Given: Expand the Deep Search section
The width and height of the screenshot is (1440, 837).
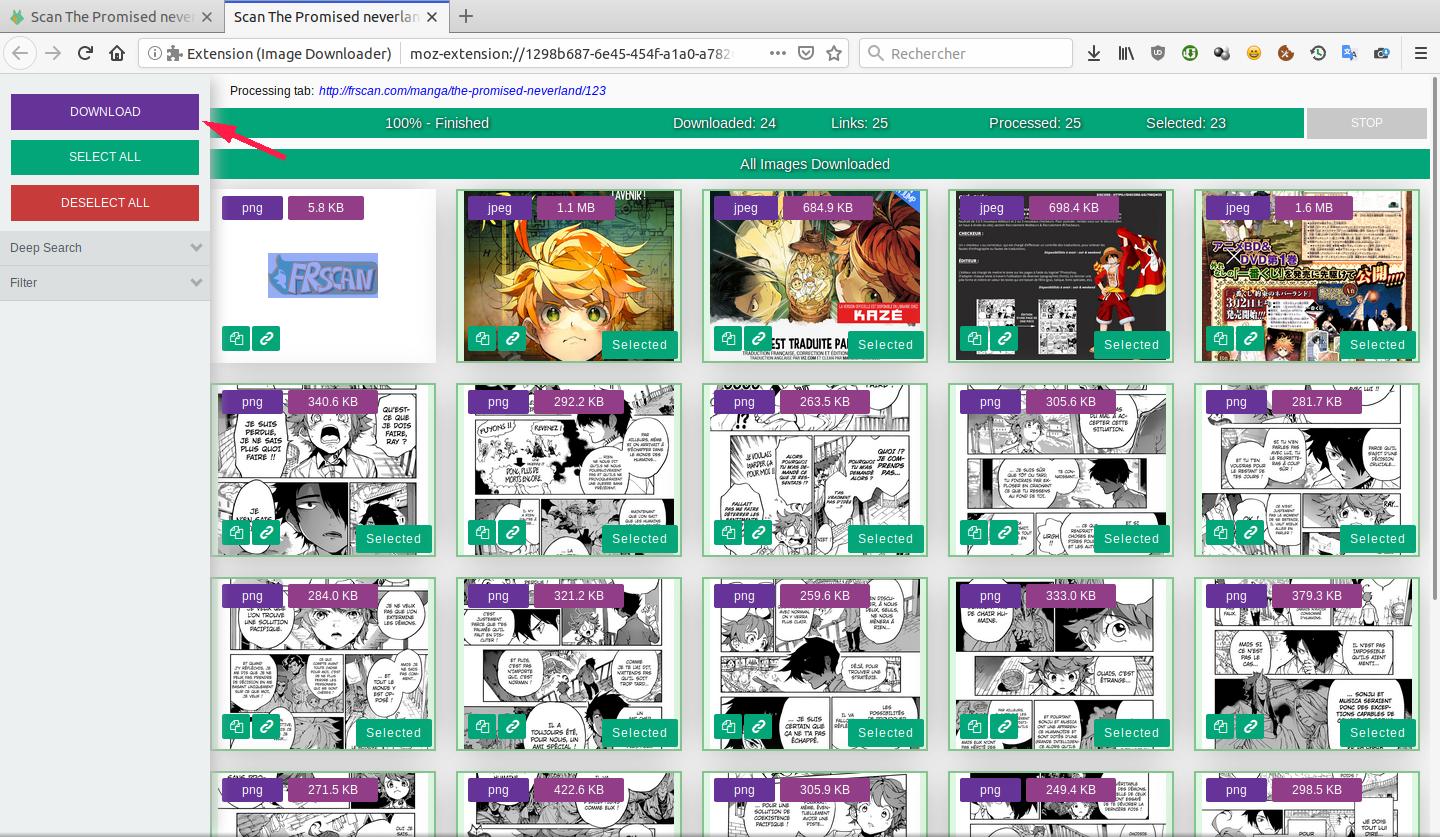Looking at the screenshot, I should tap(105, 248).
